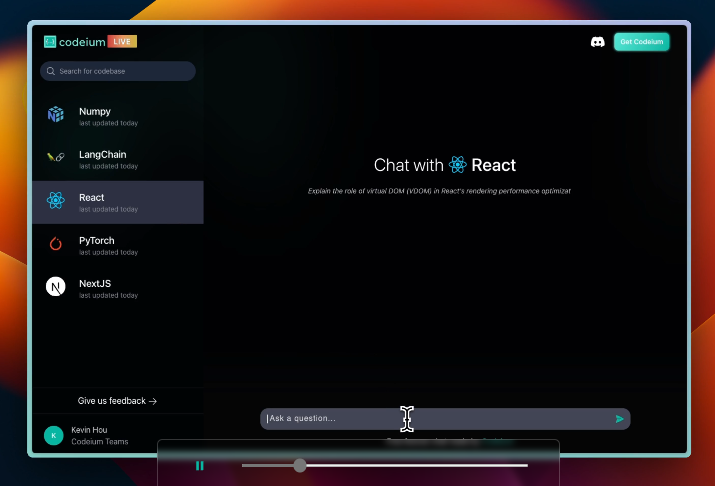The width and height of the screenshot is (715, 486).
Task: Select the LangChain codebase
Action: [118, 159]
